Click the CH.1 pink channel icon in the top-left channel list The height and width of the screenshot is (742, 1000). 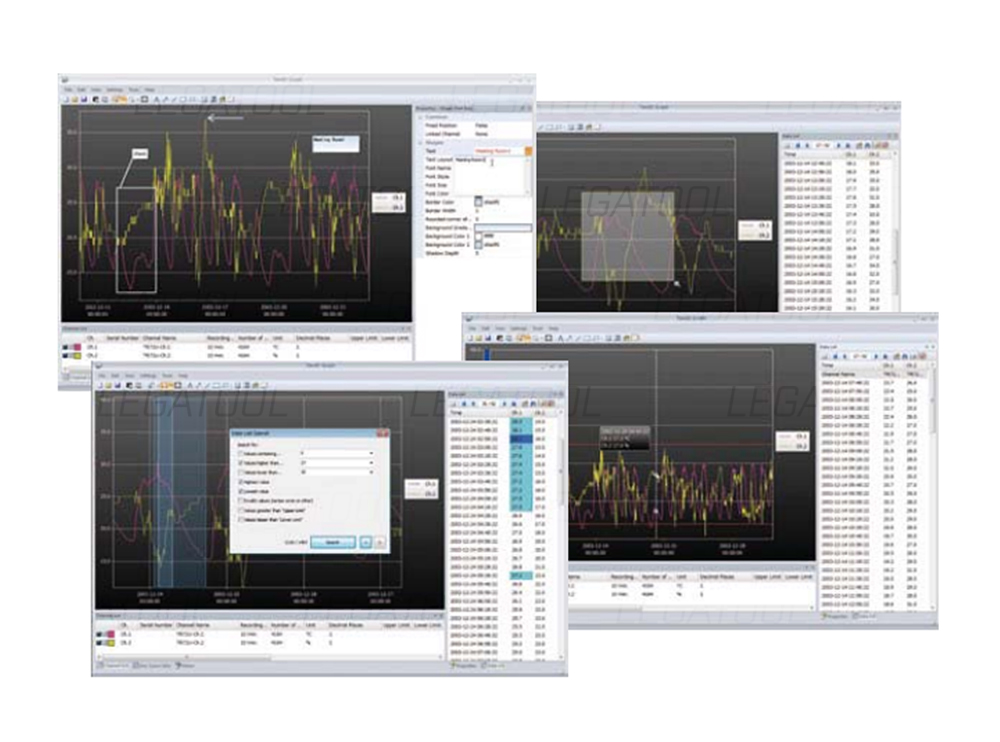coord(76,346)
